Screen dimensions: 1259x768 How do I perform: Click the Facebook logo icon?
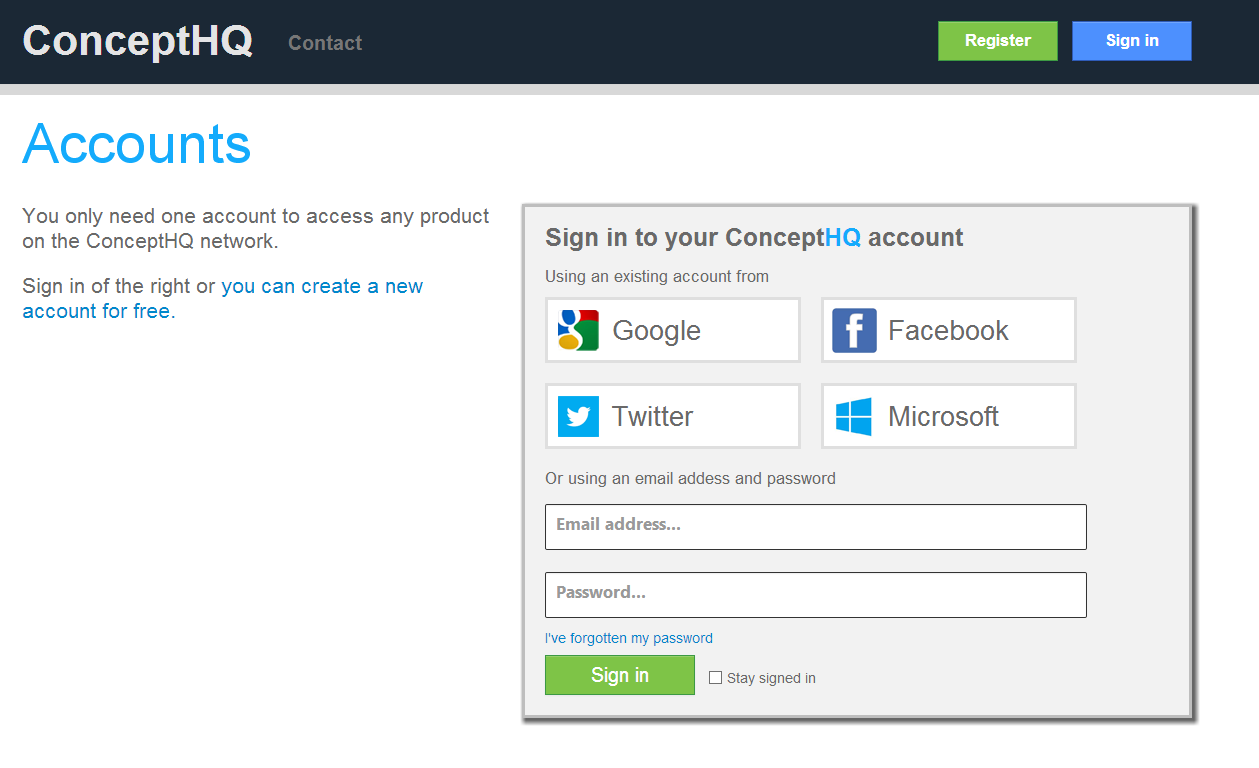[x=854, y=330]
